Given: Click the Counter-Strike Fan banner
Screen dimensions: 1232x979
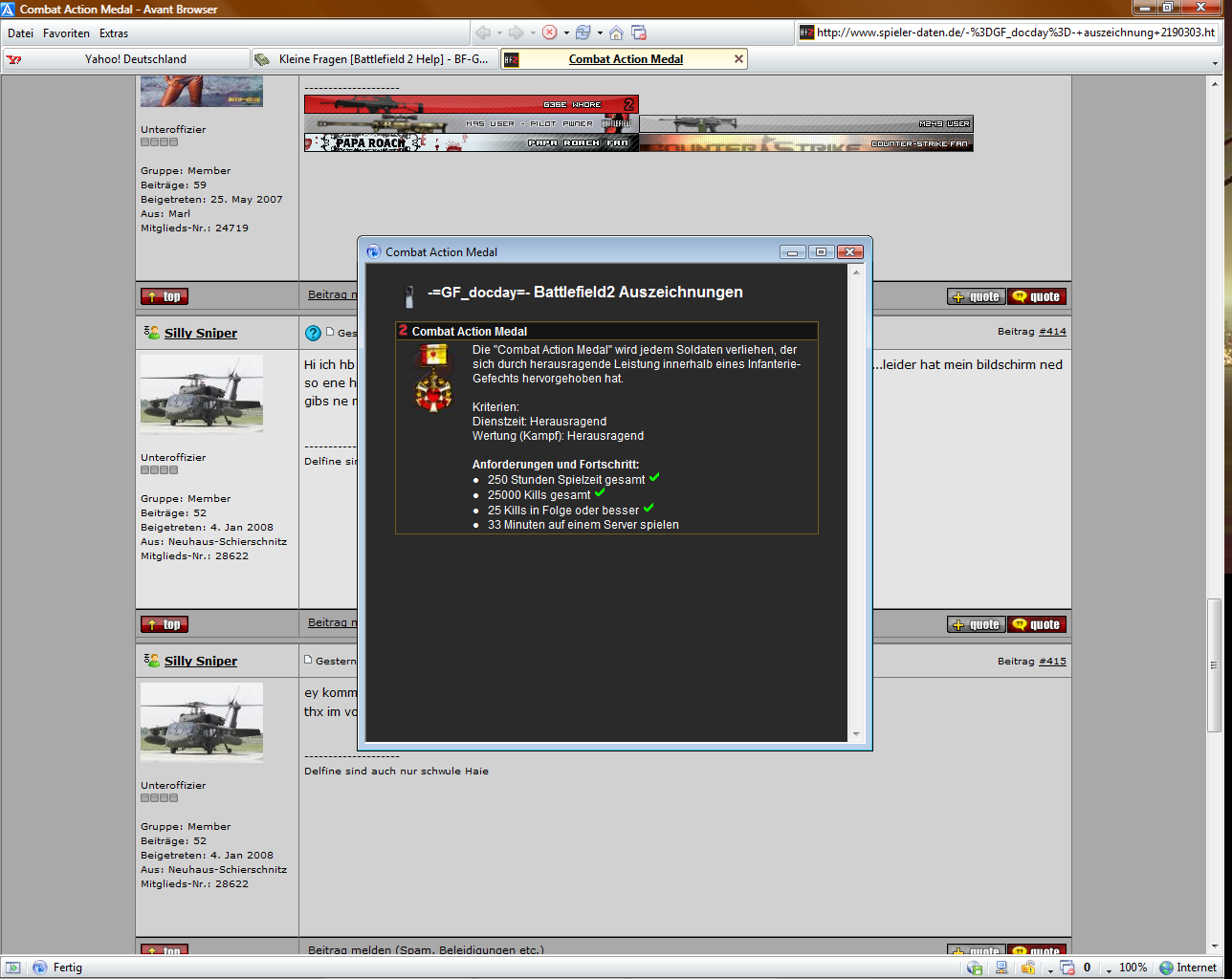Looking at the screenshot, I should point(806,142).
